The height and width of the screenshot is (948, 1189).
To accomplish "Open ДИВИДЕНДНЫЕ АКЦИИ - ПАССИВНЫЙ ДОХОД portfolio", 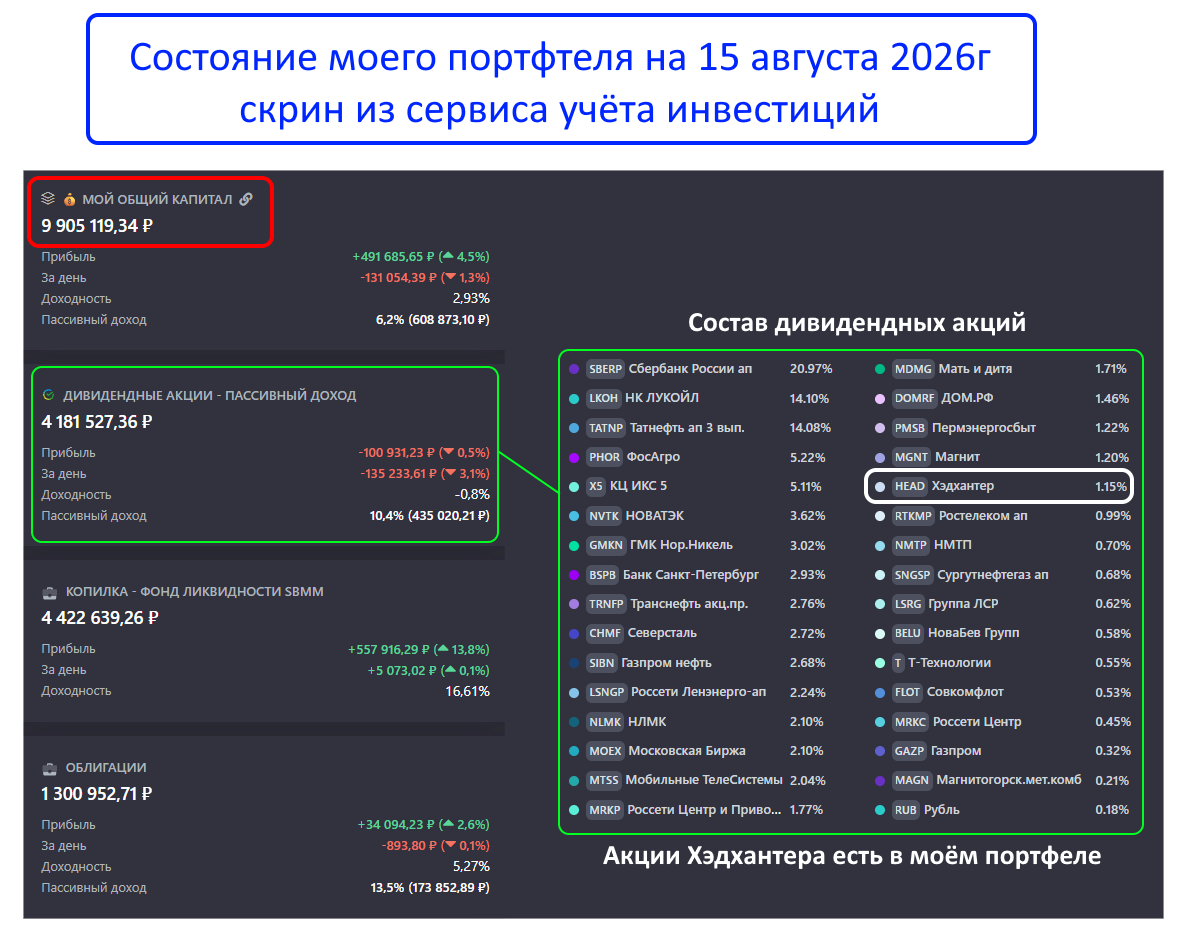I will 209,395.
